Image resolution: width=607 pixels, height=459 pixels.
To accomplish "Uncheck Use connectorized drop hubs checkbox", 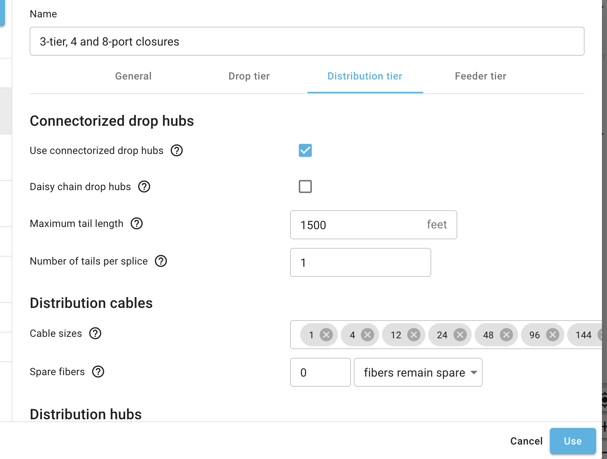I will coord(305,150).
